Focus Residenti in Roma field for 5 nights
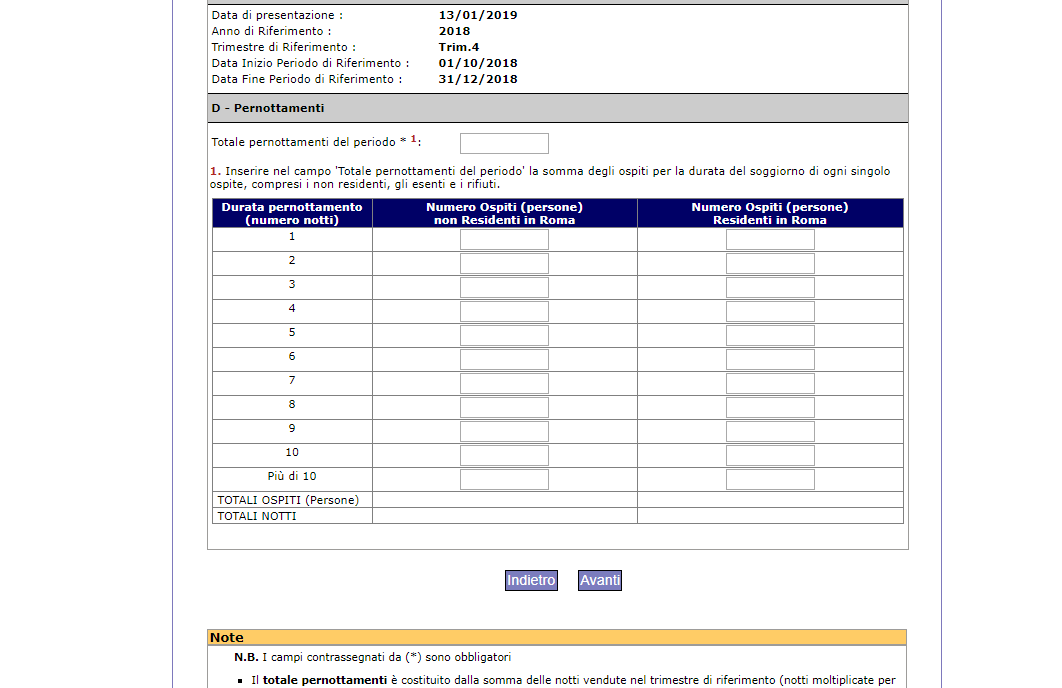1062x688 pixels. pyautogui.click(x=770, y=336)
